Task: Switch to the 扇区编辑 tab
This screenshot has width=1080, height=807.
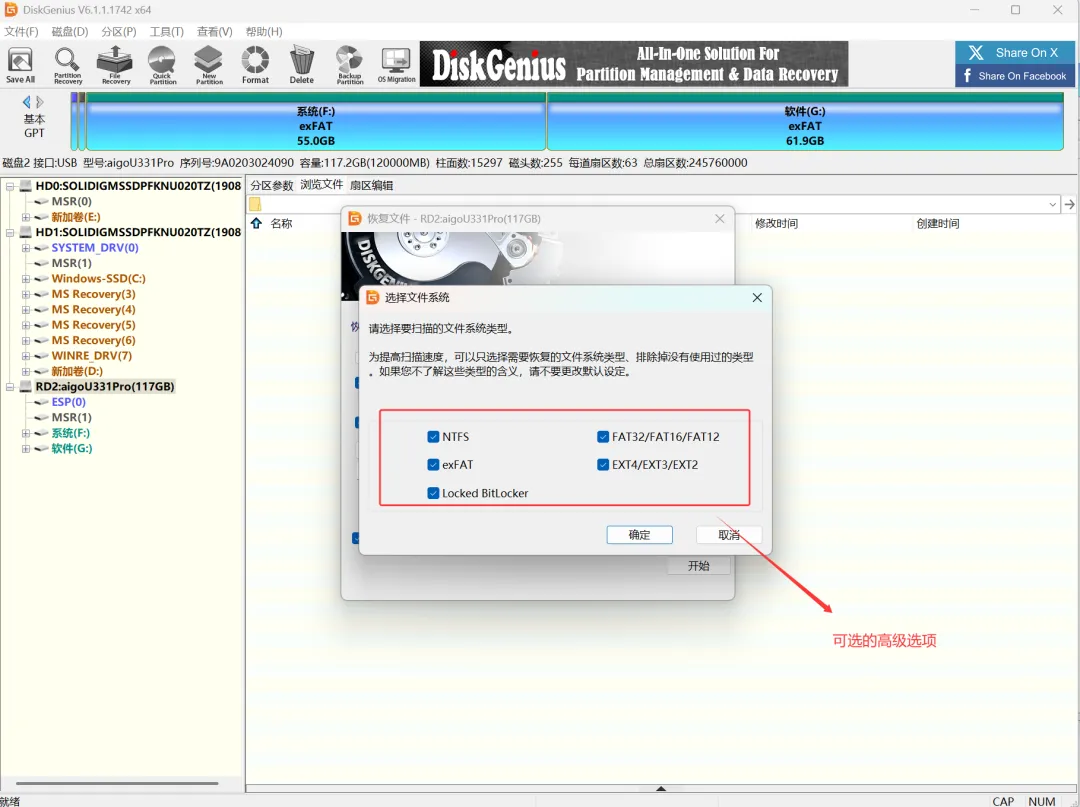Action: coord(371,185)
